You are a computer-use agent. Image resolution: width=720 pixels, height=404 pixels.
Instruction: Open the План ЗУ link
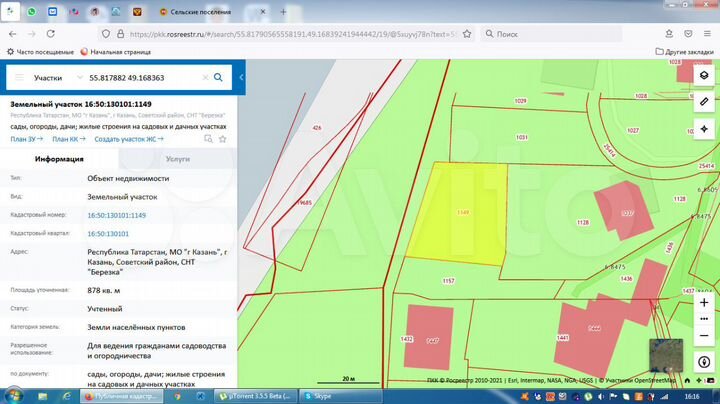[25, 139]
